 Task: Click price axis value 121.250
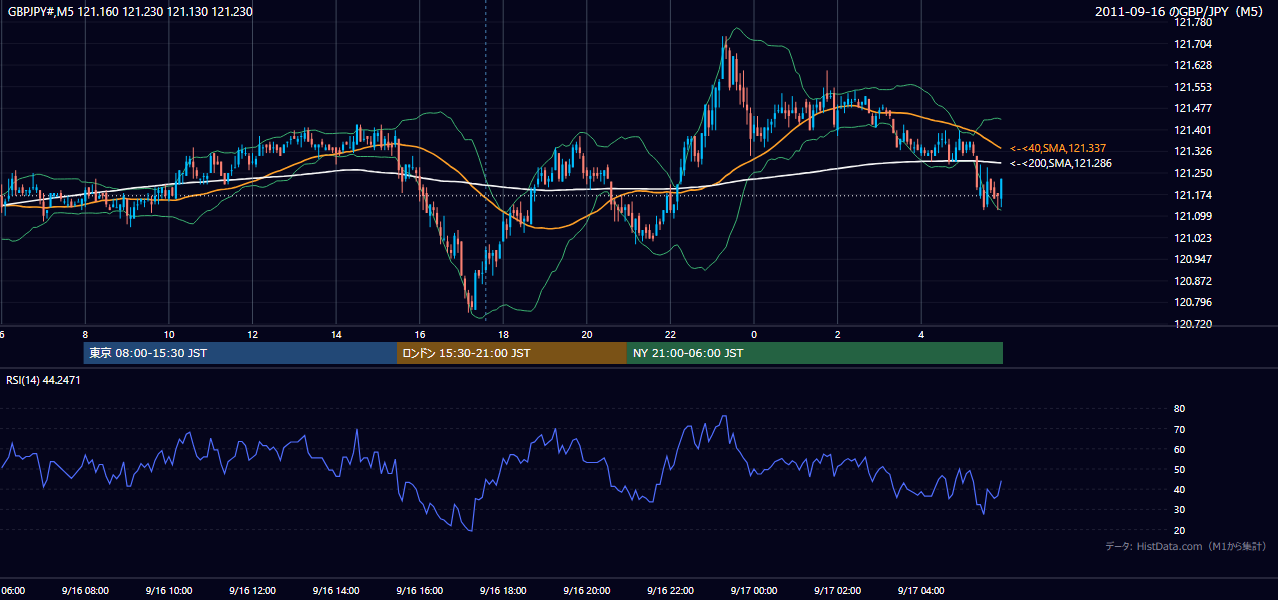point(1191,173)
